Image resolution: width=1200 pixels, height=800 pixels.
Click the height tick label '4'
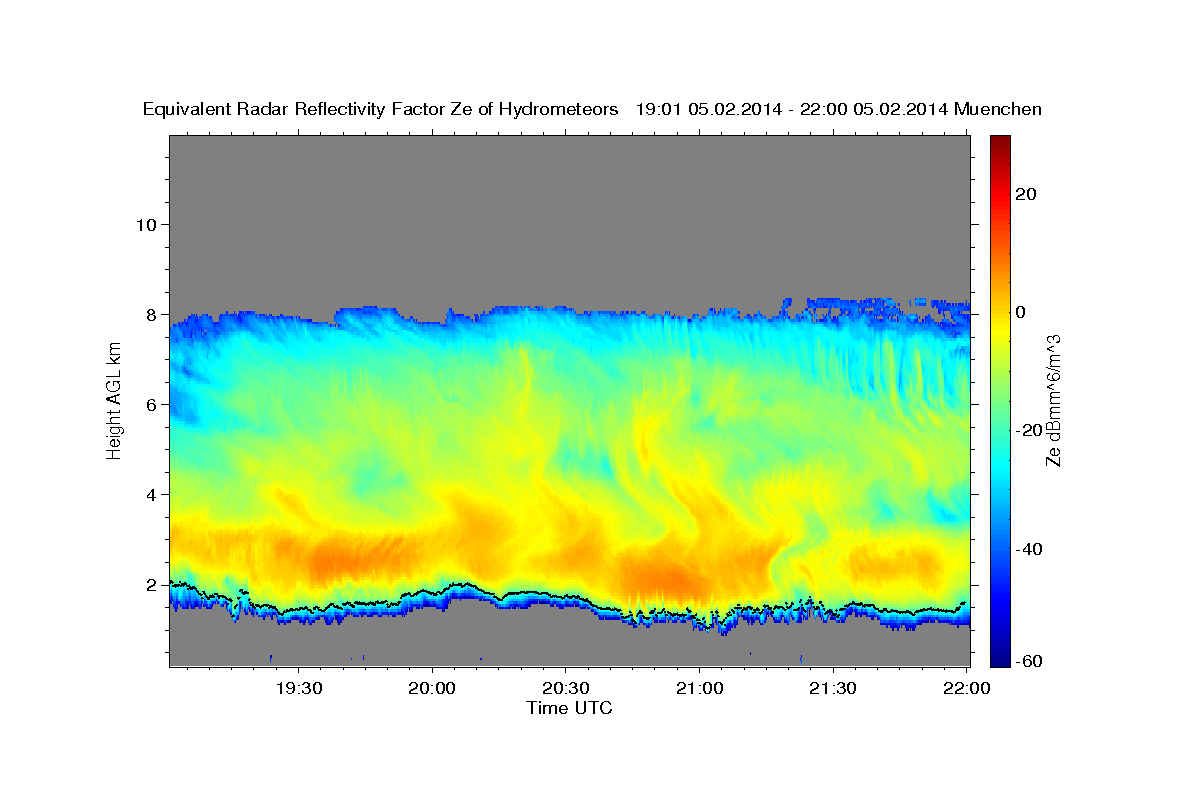pos(150,494)
